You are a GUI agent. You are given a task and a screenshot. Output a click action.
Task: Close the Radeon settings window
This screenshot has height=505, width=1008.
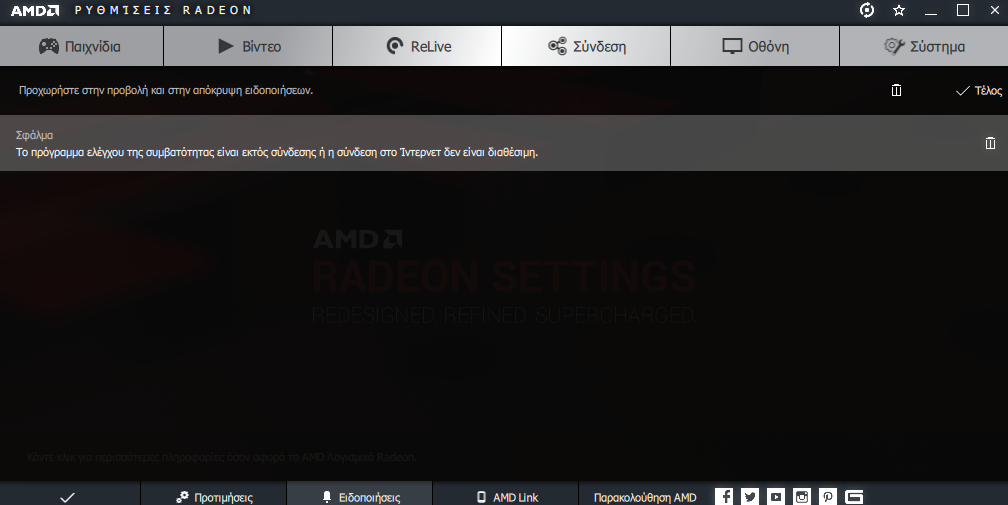[x=994, y=10]
